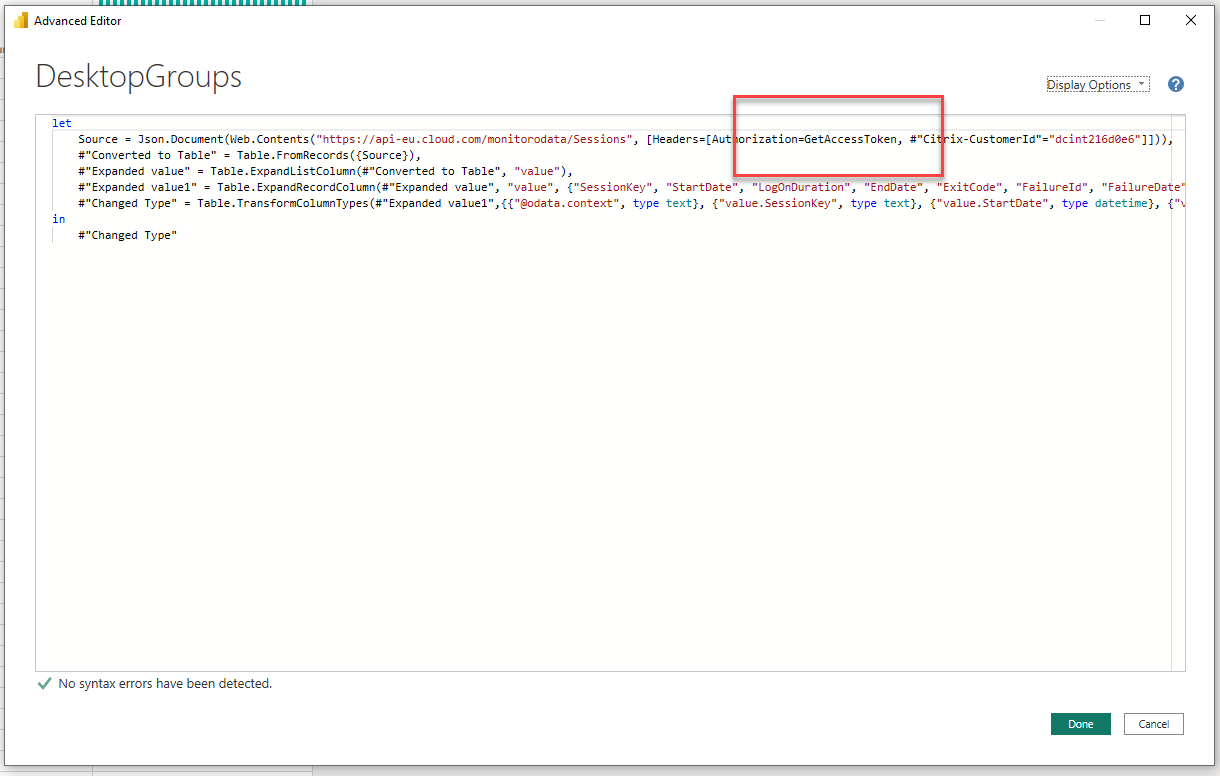
Task: Place cursor on the "let" keyword line
Action: 62,123
